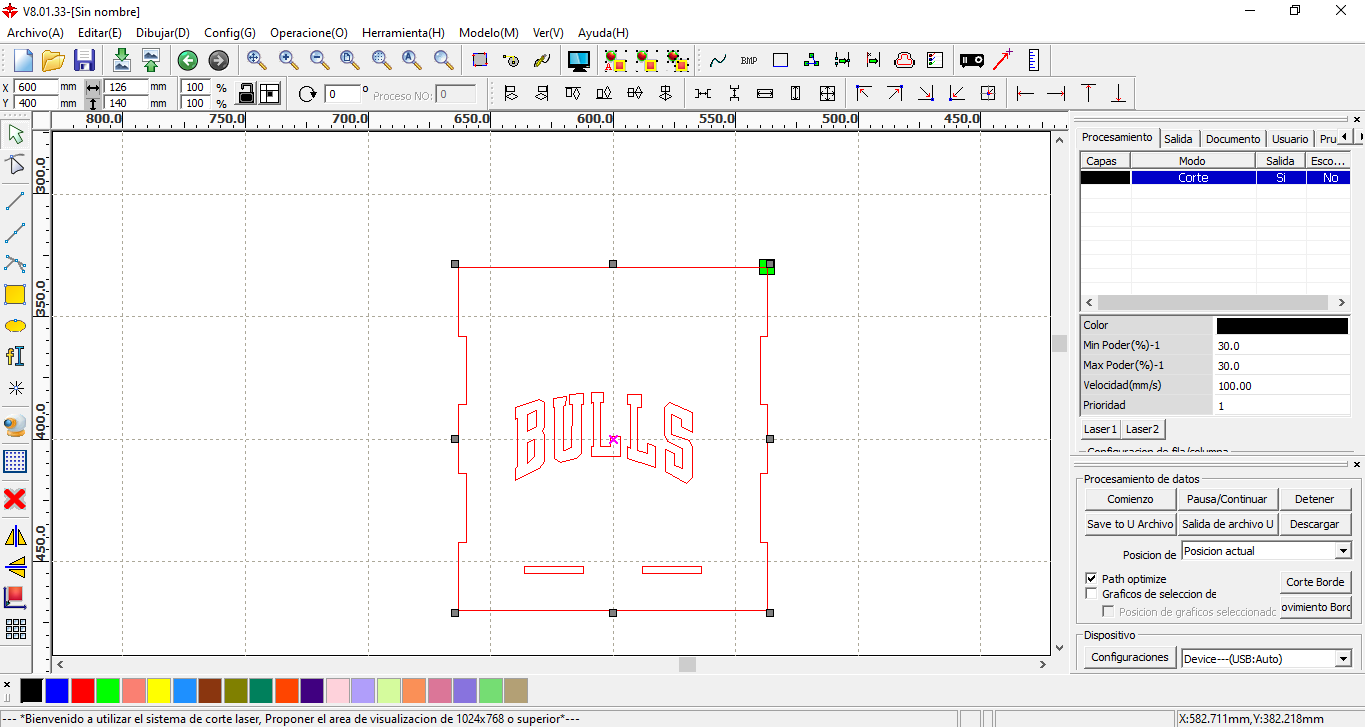Switch to the Documento tab
This screenshot has width=1365, height=727.
pyautogui.click(x=1232, y=139)
